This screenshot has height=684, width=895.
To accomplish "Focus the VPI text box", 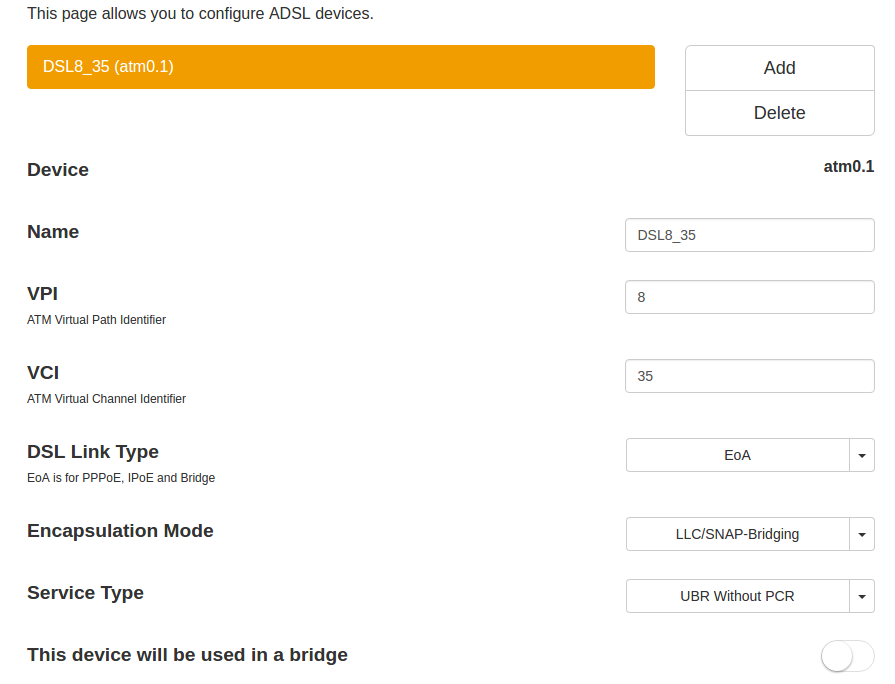I will coord(749,297).
